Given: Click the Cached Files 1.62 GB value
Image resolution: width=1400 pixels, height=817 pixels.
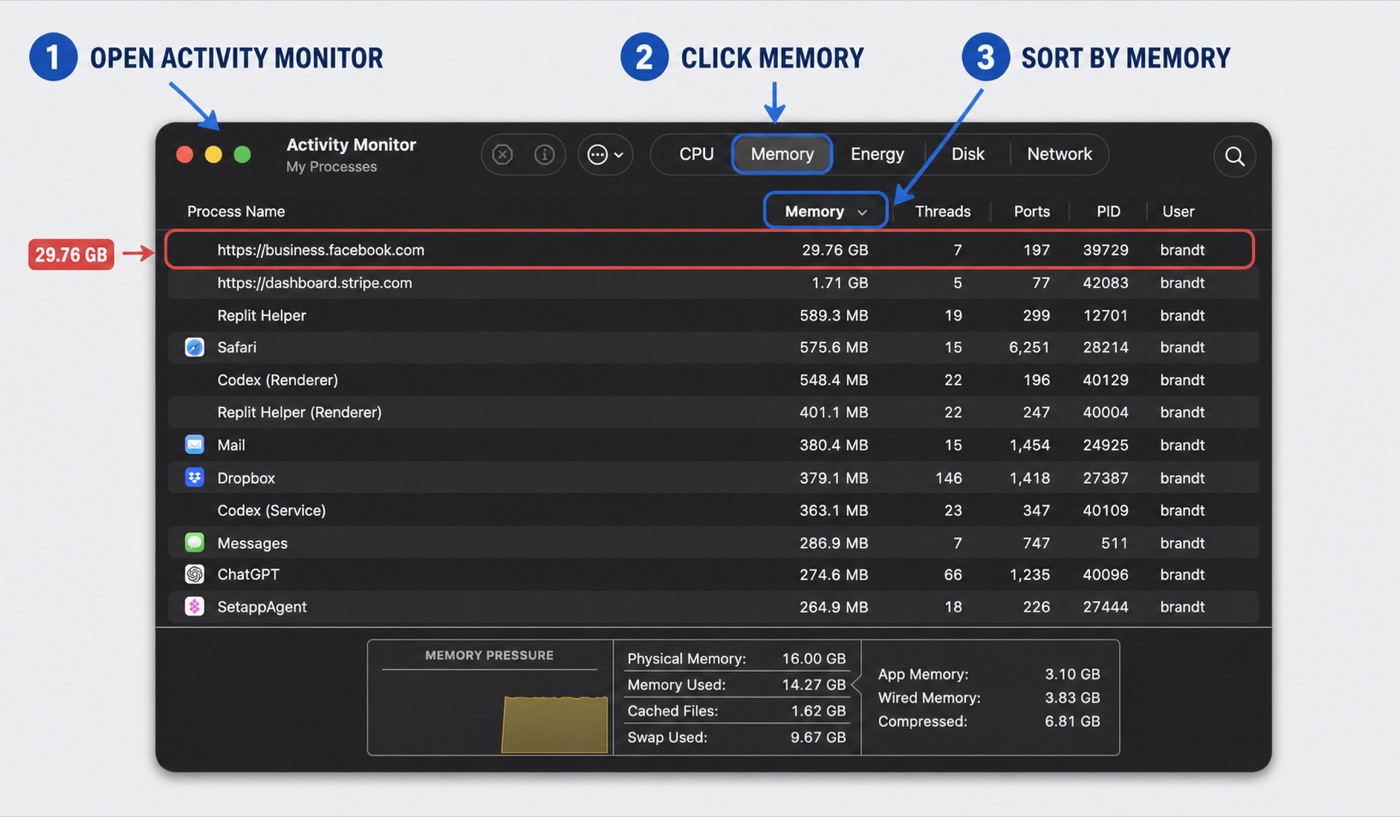Looking at the screenshot, I should coord(818,711).
